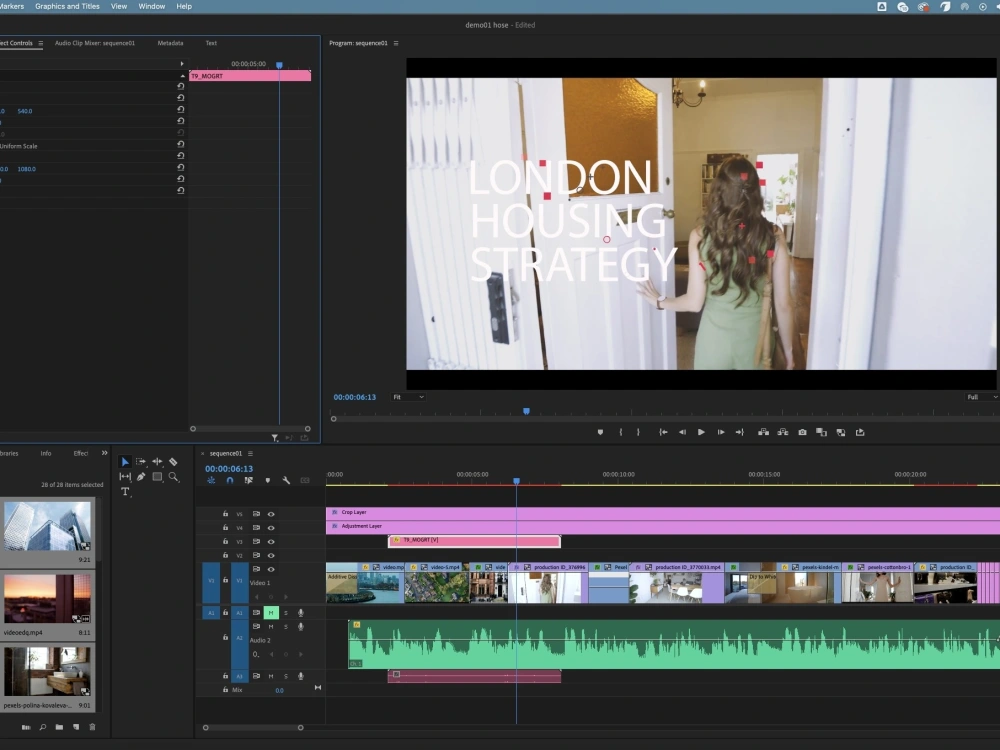Open Comparison View in Program monitor
Image resolution: width=1000 pixels, height=750 pixels.
pyautogui.click(x=821, y=432)
